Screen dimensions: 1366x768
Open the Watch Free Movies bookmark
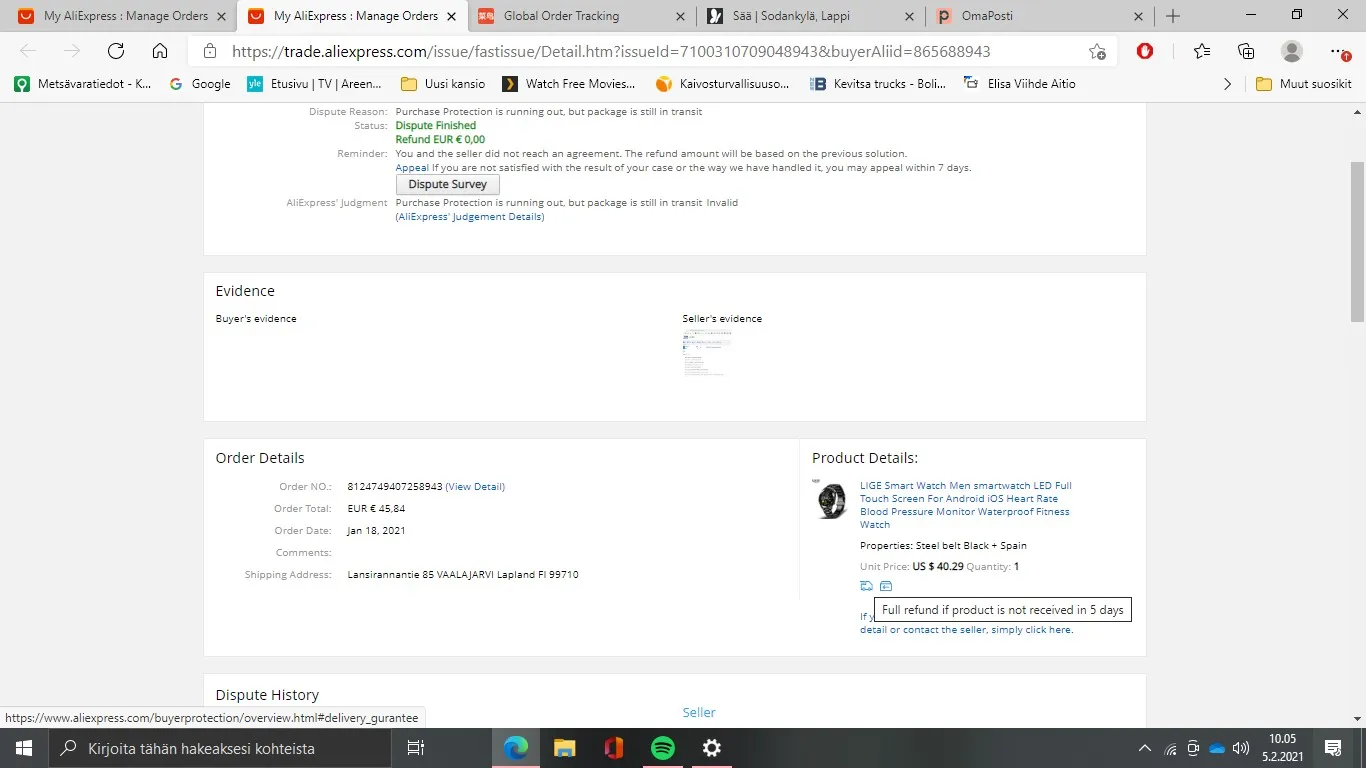pyautogui.click(x=568, y=84)
